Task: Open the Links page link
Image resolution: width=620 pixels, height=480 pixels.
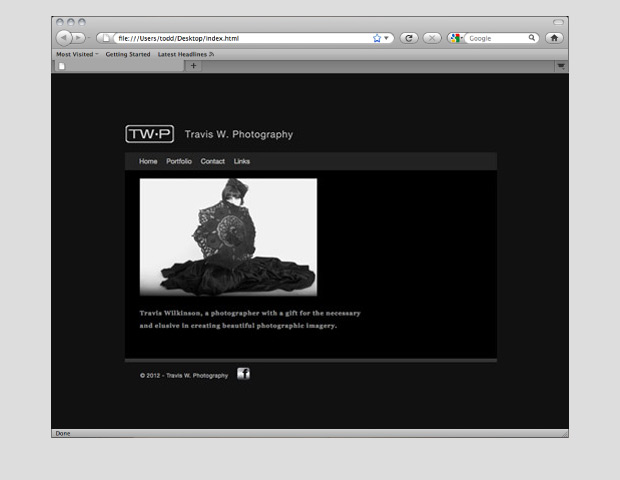Action: click(x=242, y=161)
